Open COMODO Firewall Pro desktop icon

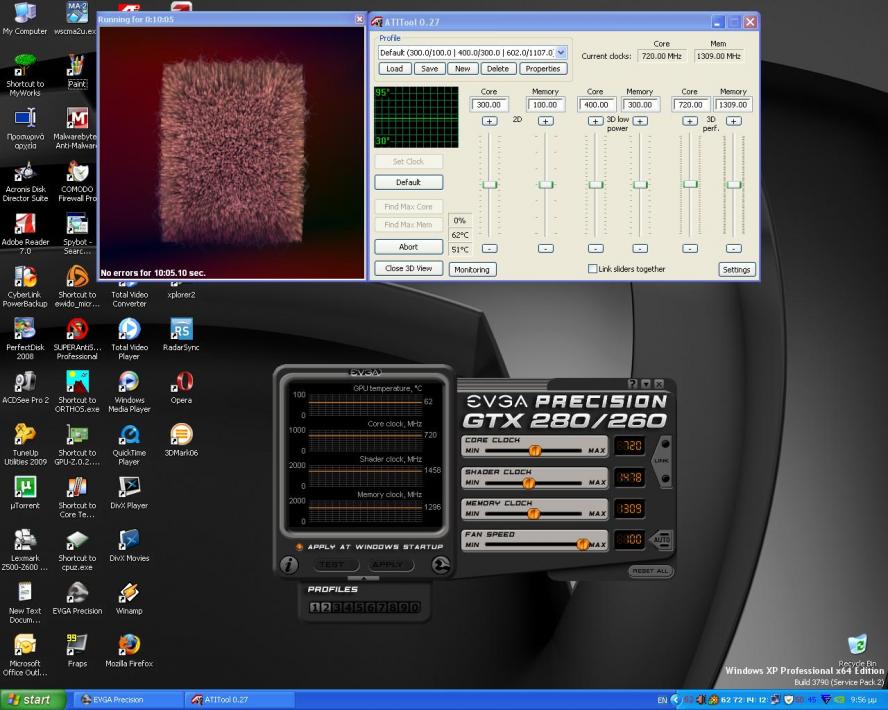77,181
